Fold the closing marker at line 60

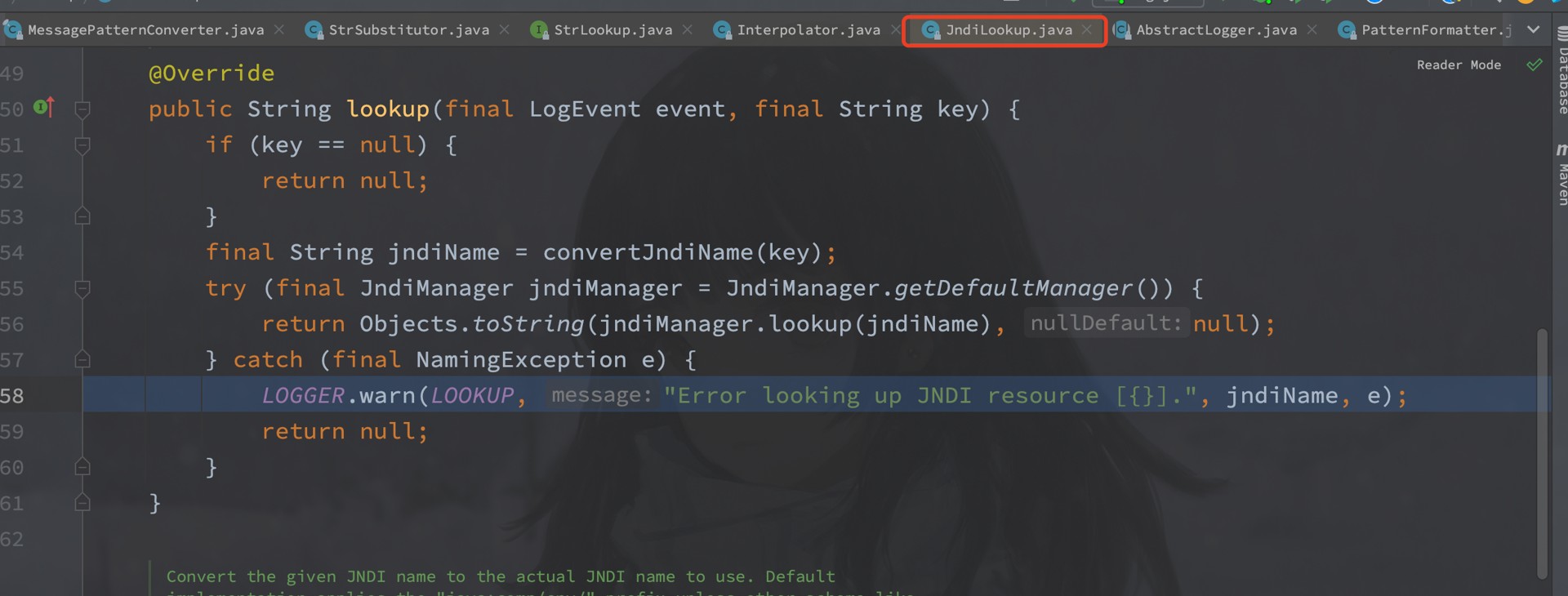point(82,467)
